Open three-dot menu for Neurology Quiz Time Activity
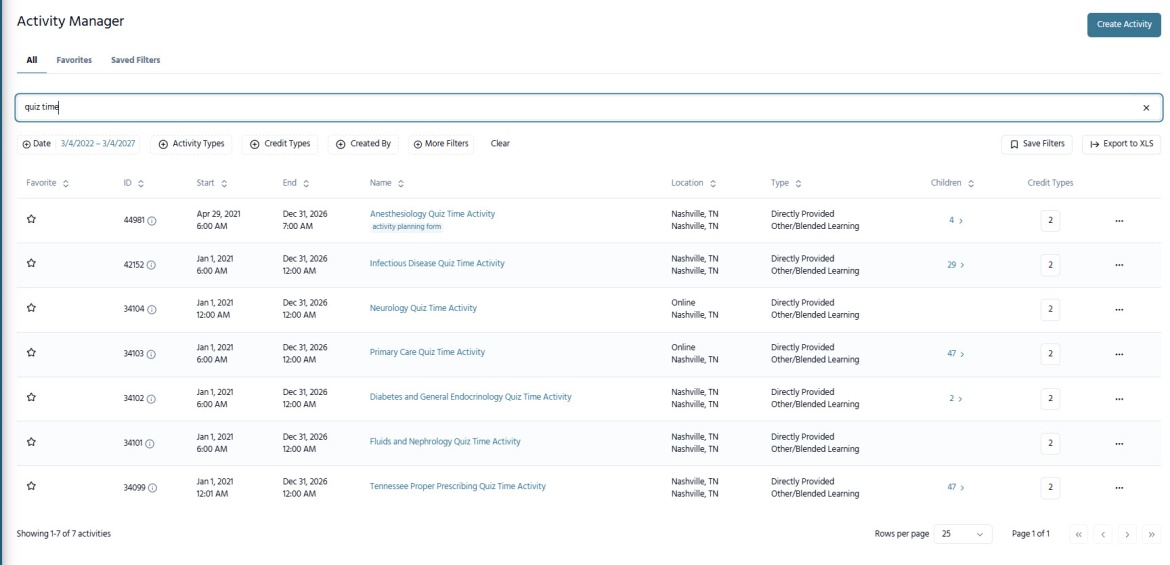 pyautogui.click(x=1119, y=309)
